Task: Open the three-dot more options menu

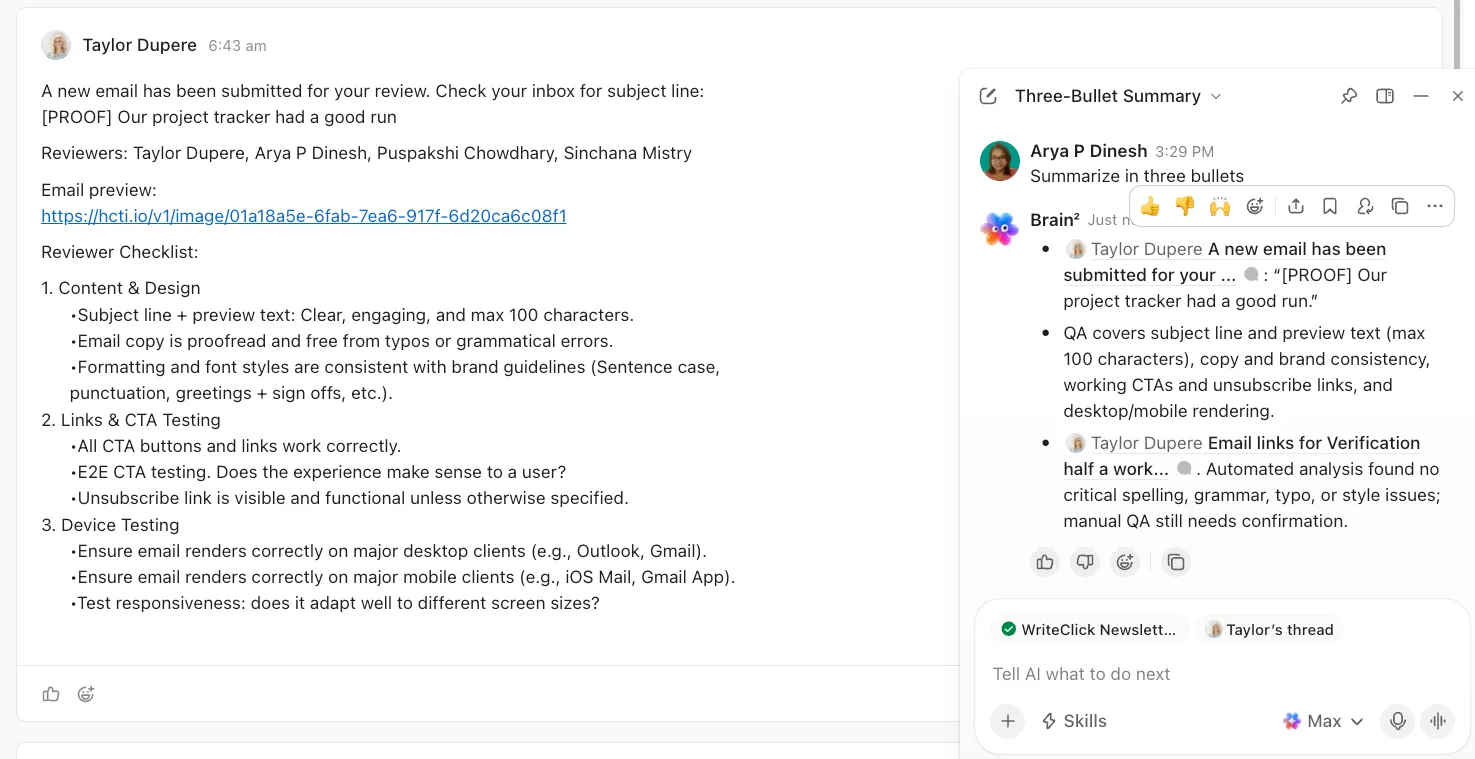Action: click(1435, 206)
